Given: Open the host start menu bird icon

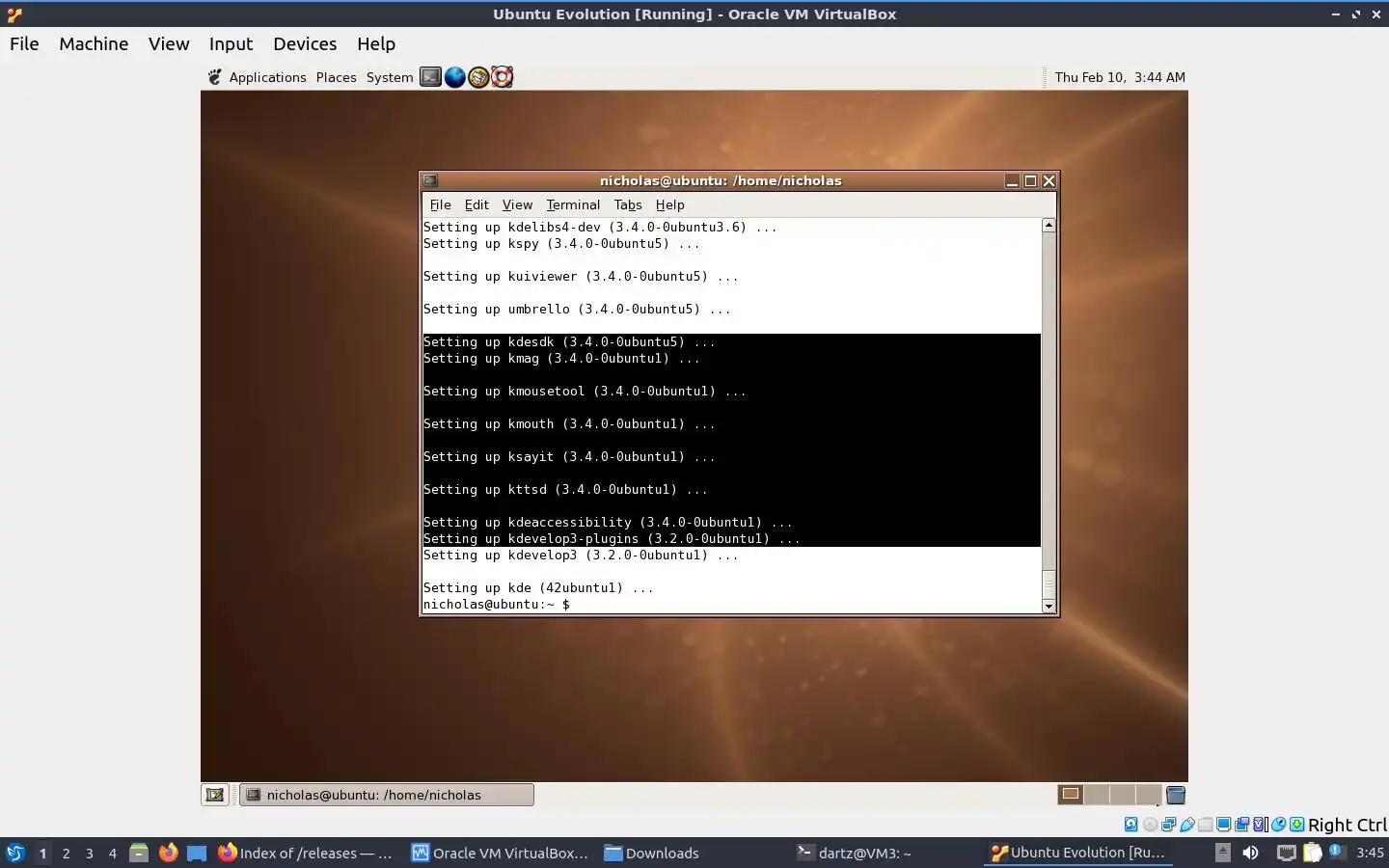Looking at the screenshot, I should click(x=15, y=853).
